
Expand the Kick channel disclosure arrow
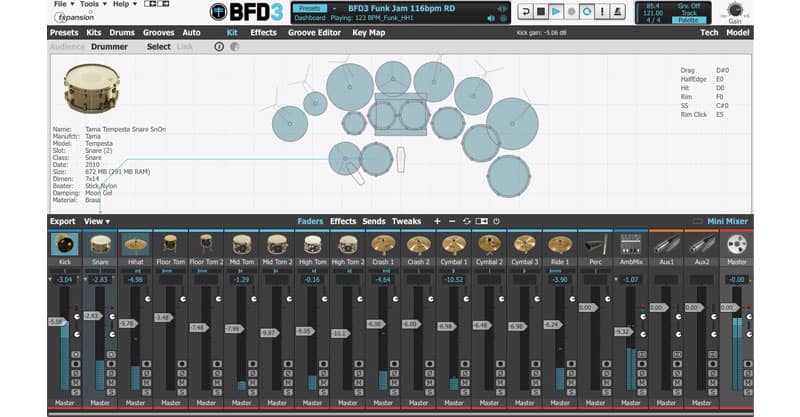coord(50,280)
